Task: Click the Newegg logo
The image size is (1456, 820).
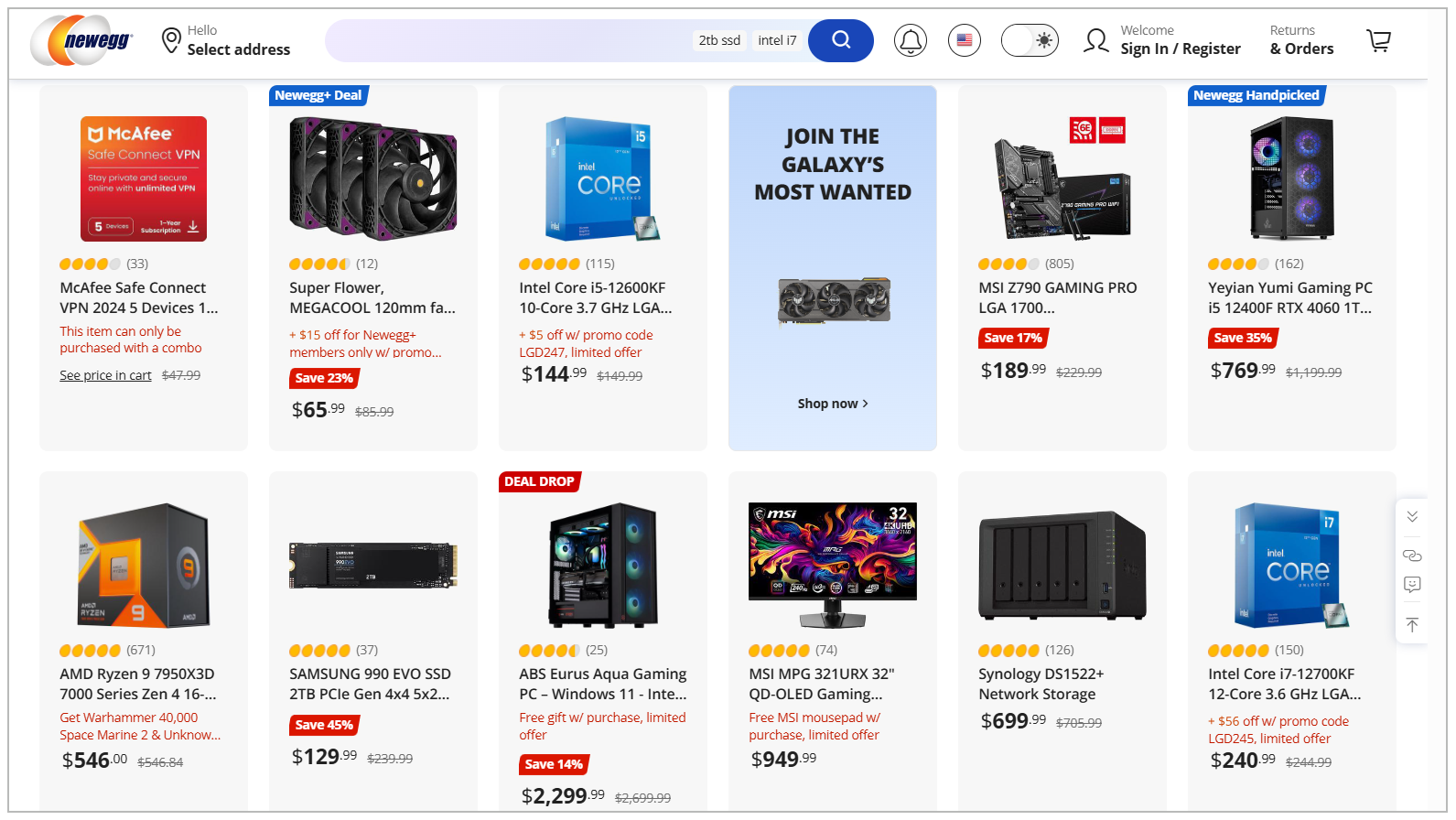Action: pos(81,40)
